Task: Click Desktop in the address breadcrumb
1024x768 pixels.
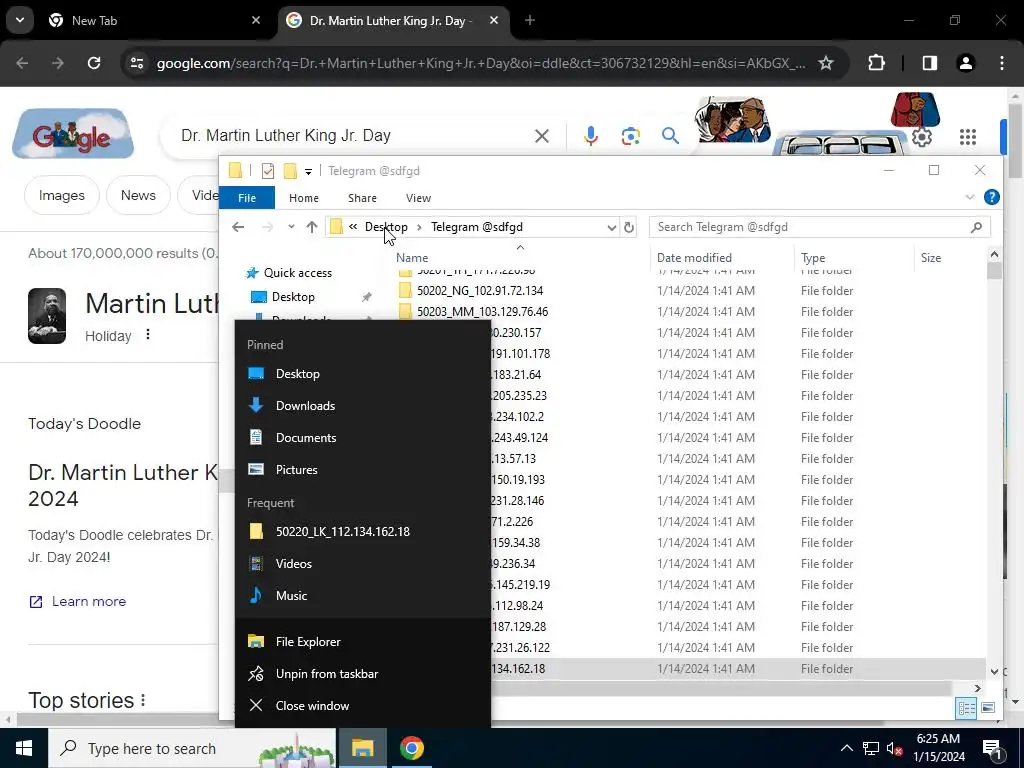Action: (x=386, y=227)
